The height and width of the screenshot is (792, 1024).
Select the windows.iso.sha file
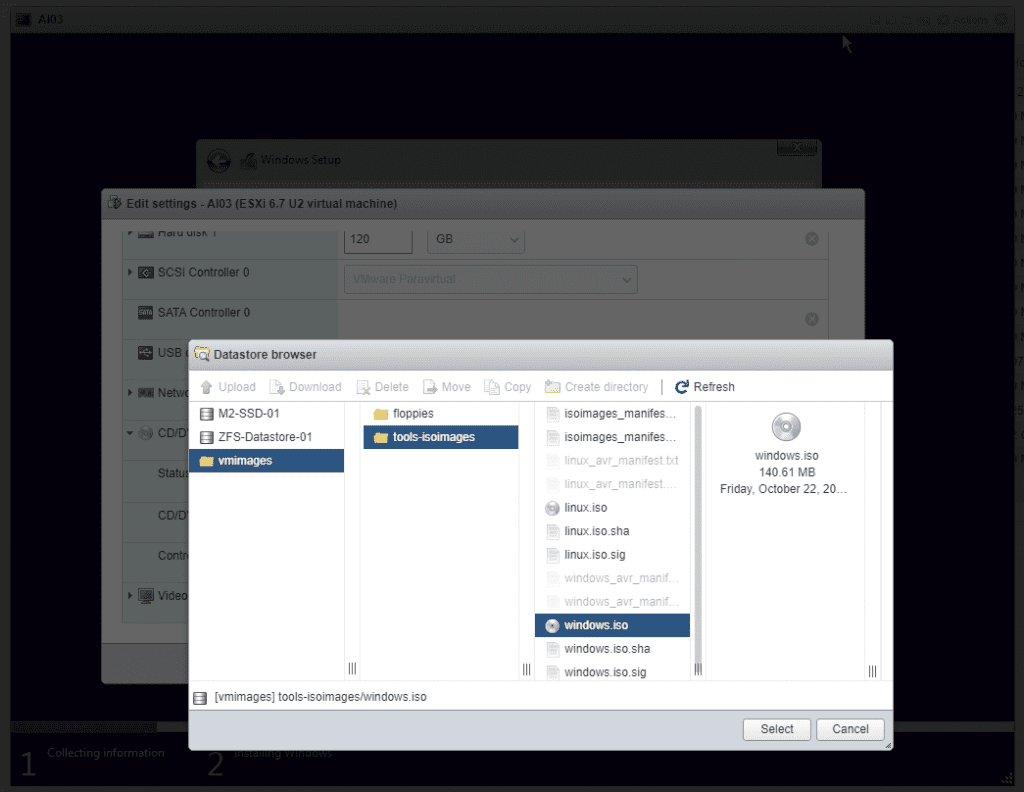[x=613, y=648]
